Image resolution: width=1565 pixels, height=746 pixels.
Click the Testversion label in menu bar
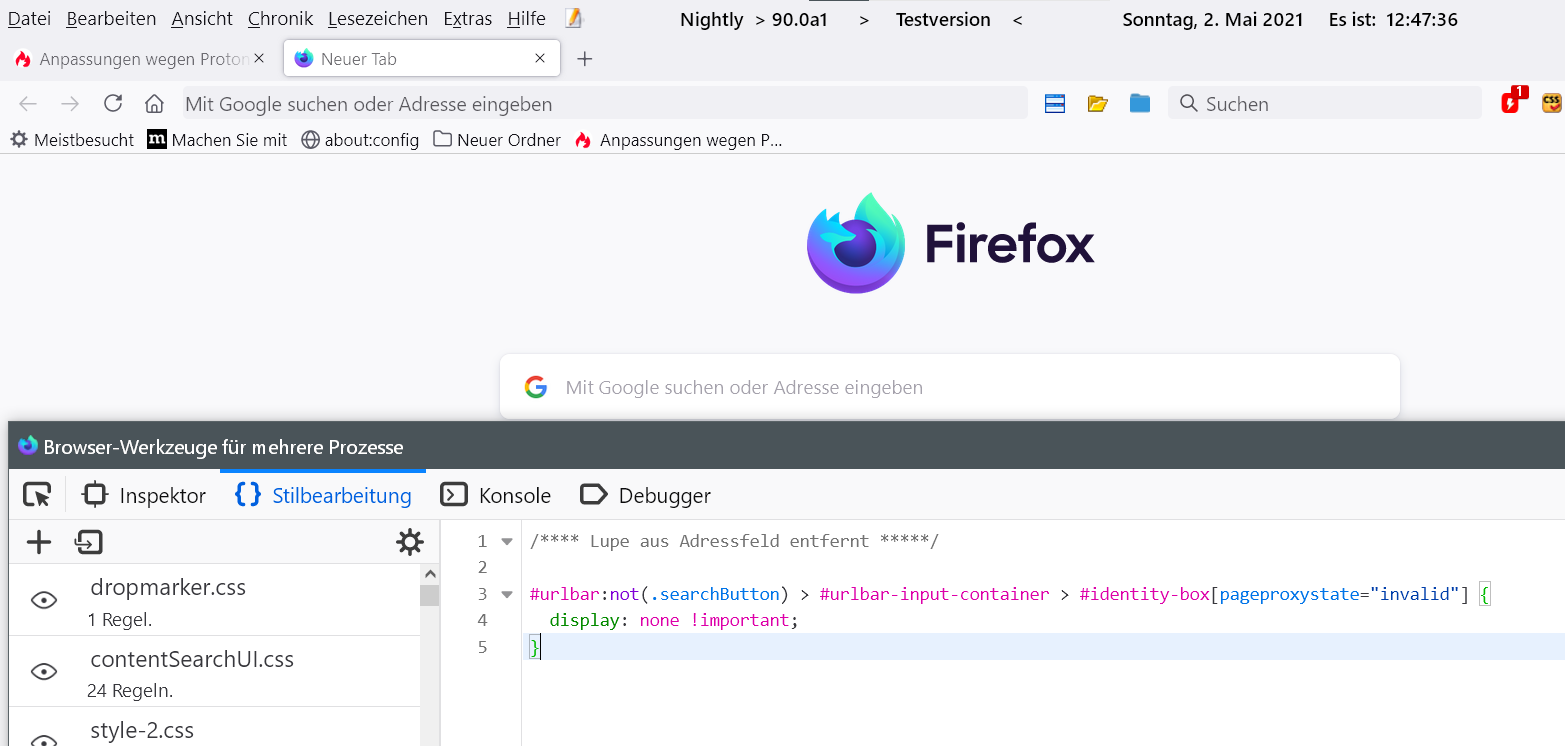click(x=943, y=19)
